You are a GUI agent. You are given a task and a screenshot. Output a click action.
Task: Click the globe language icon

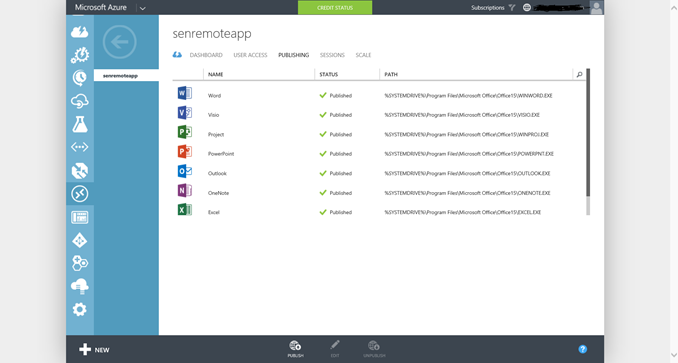[x=527, y=7]
